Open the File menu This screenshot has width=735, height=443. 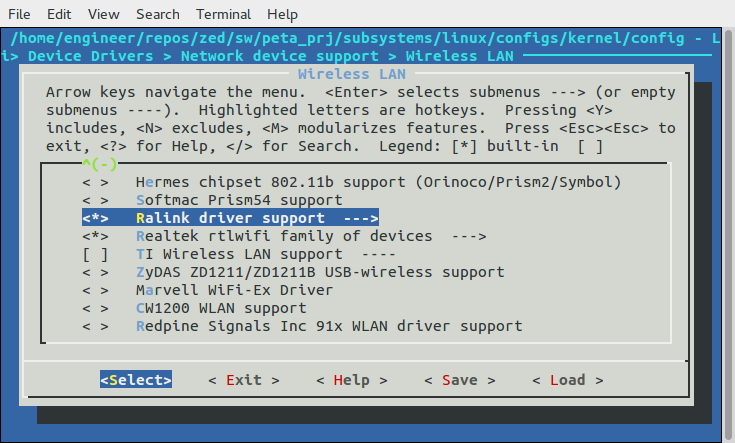19,15
